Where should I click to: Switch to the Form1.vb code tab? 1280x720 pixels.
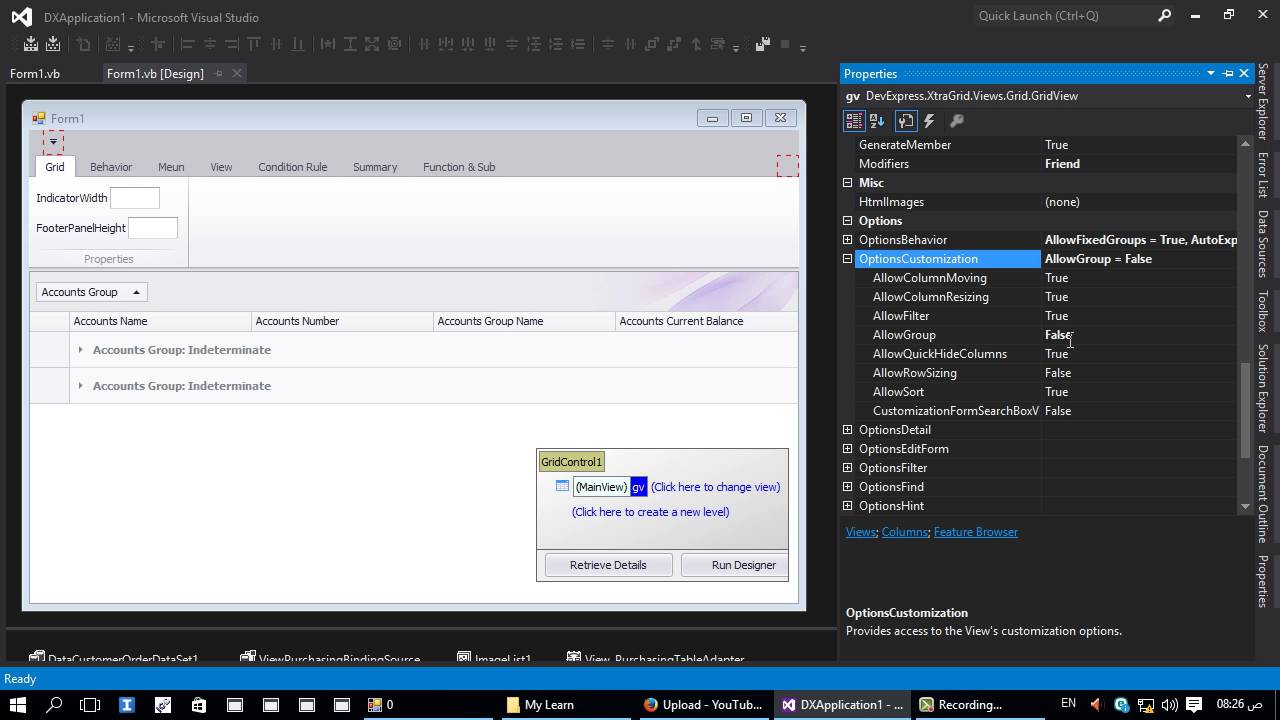[35, 73]
